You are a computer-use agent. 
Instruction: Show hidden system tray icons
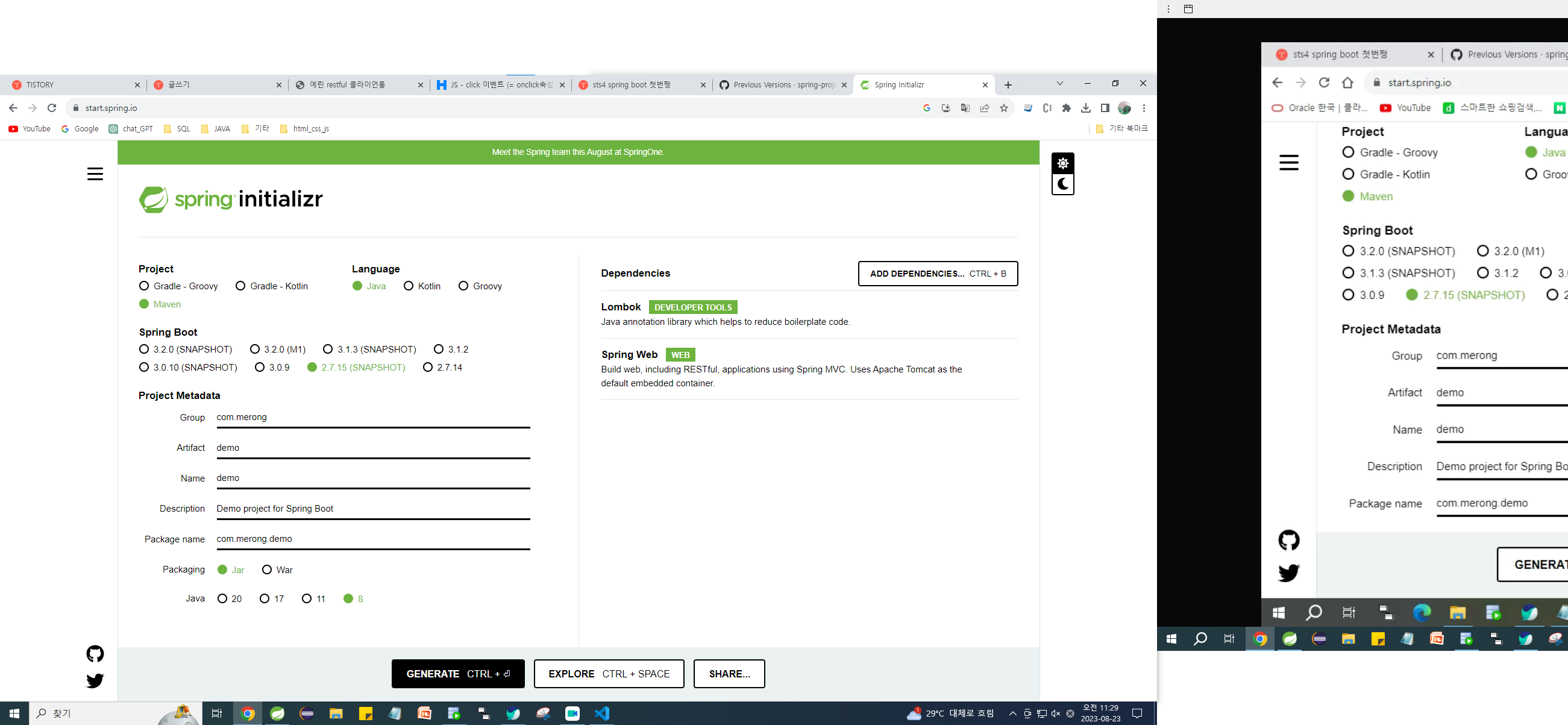[x=1013, y=714]
